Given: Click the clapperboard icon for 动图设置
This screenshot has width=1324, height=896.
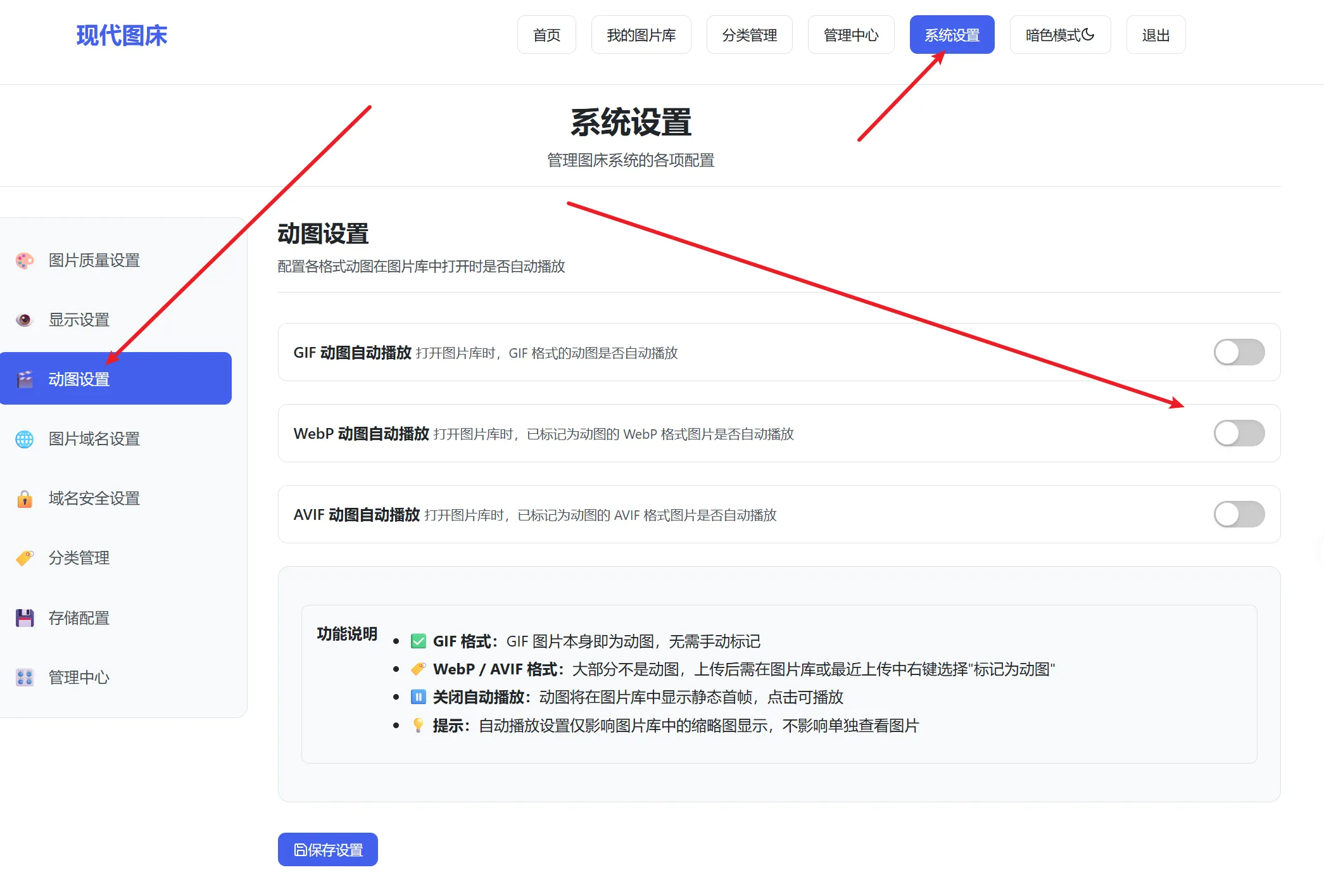Looking at the screenshot, I should pyautogui.click(x=25, y=379).
